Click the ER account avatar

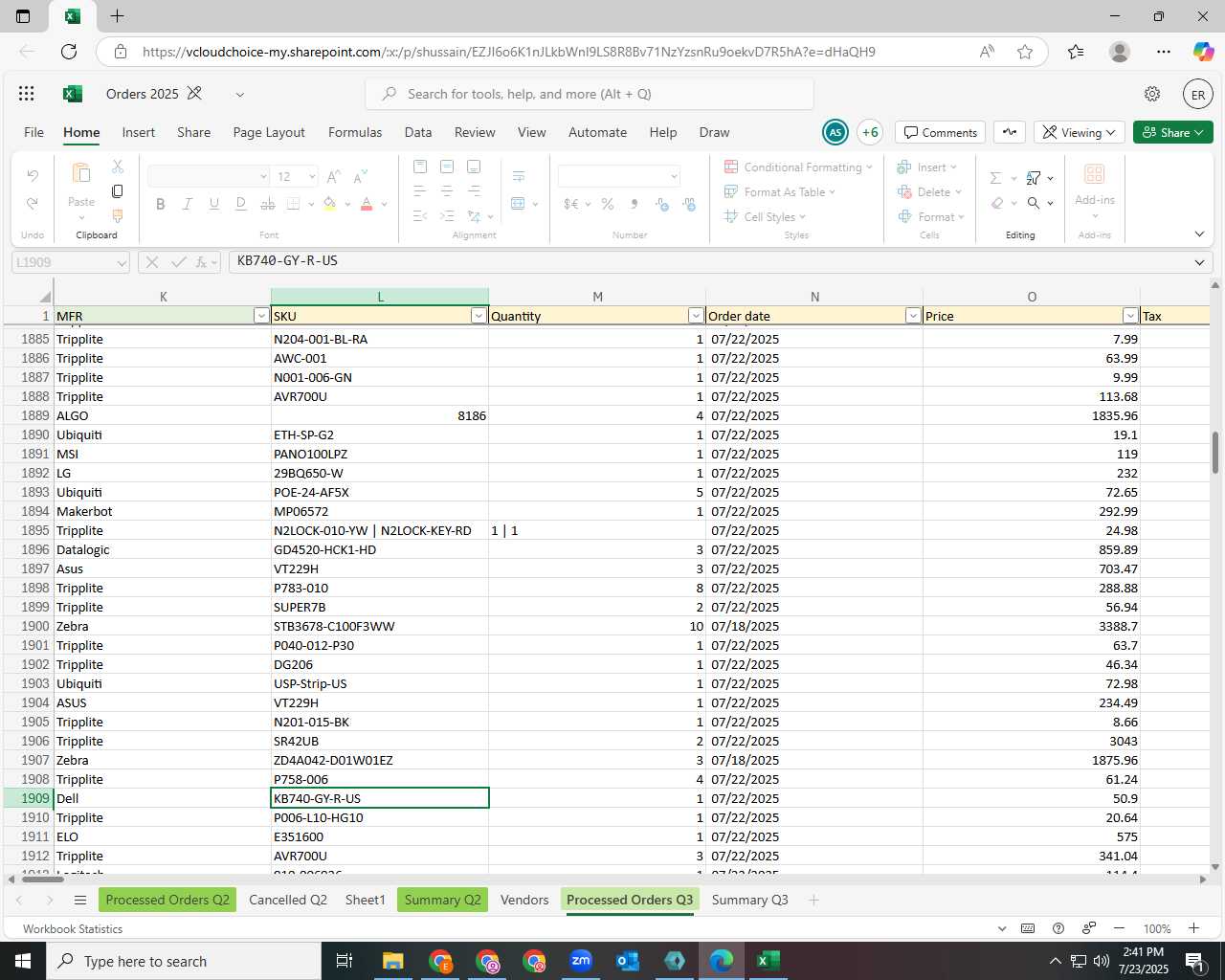(1198, 95)
